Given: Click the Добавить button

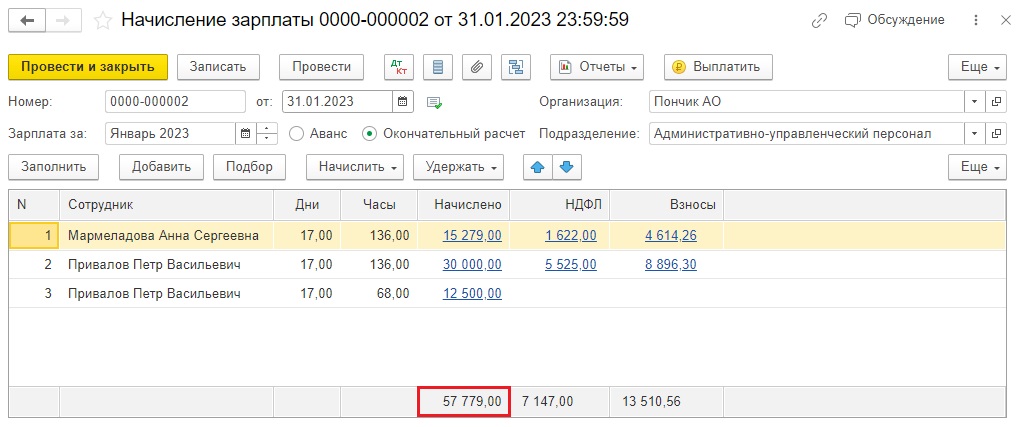Looking at the screenshot, I should [x=161, y=167].
